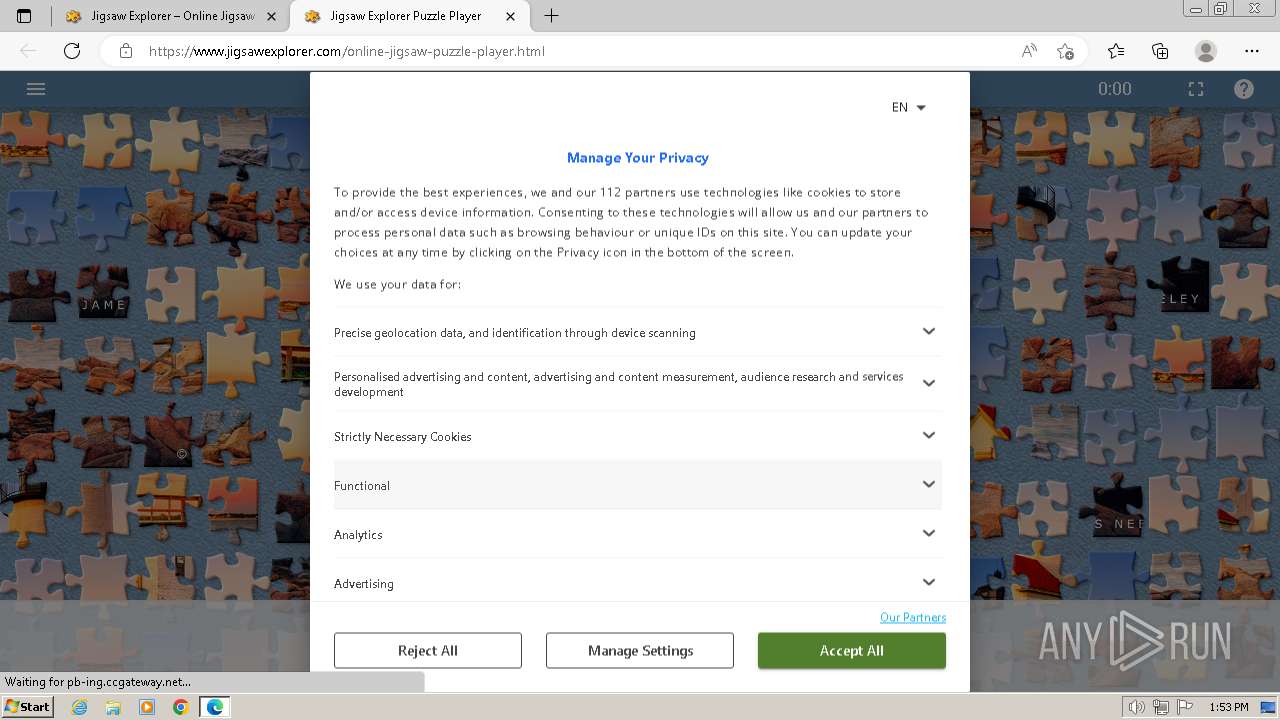Image resolution: width=1280 pixels, height=720 pixels.
Task: Open Edge settings and more menu
Action: (1252, 51)
